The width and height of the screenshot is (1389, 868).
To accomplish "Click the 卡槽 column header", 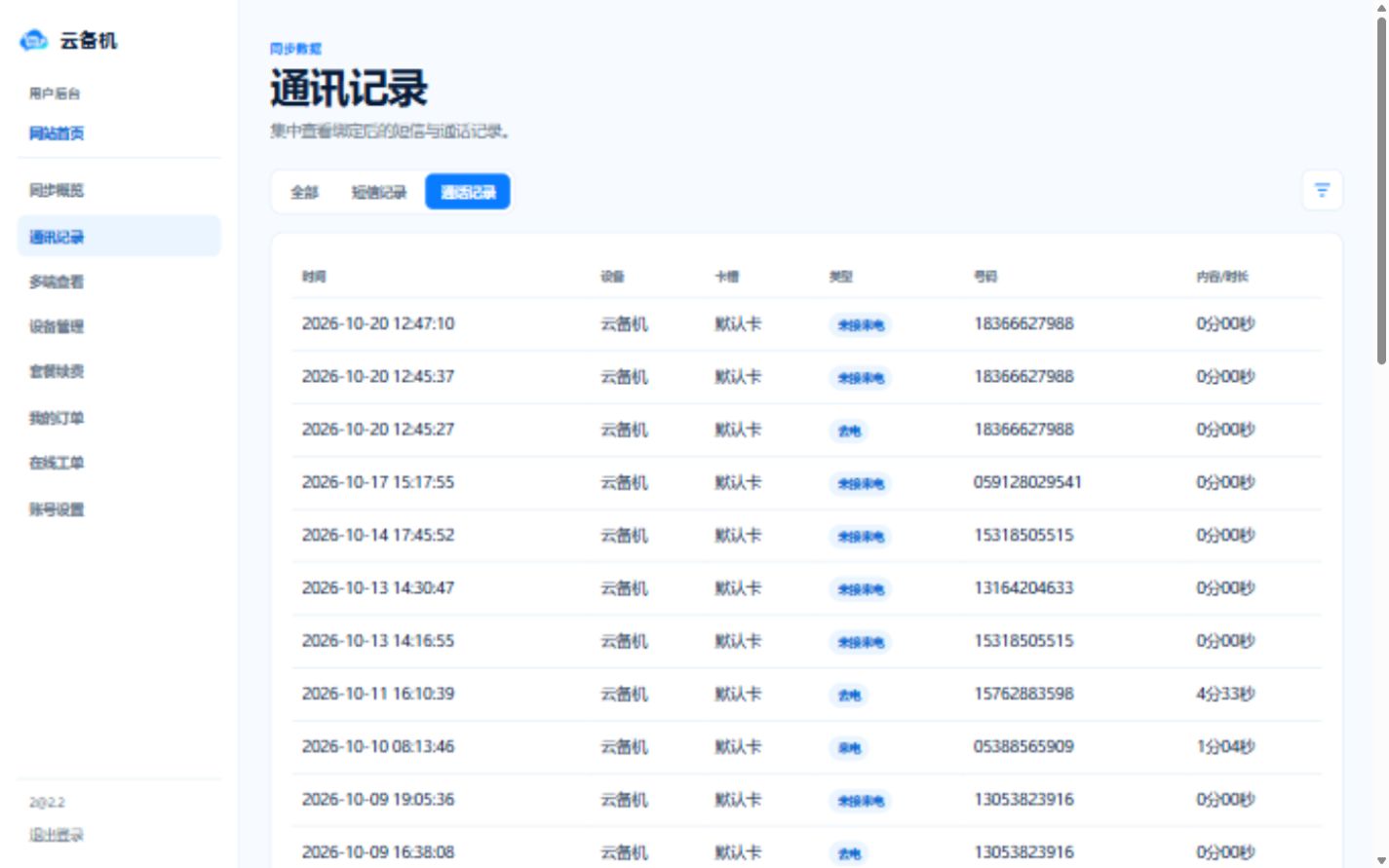I will [726, 277].
